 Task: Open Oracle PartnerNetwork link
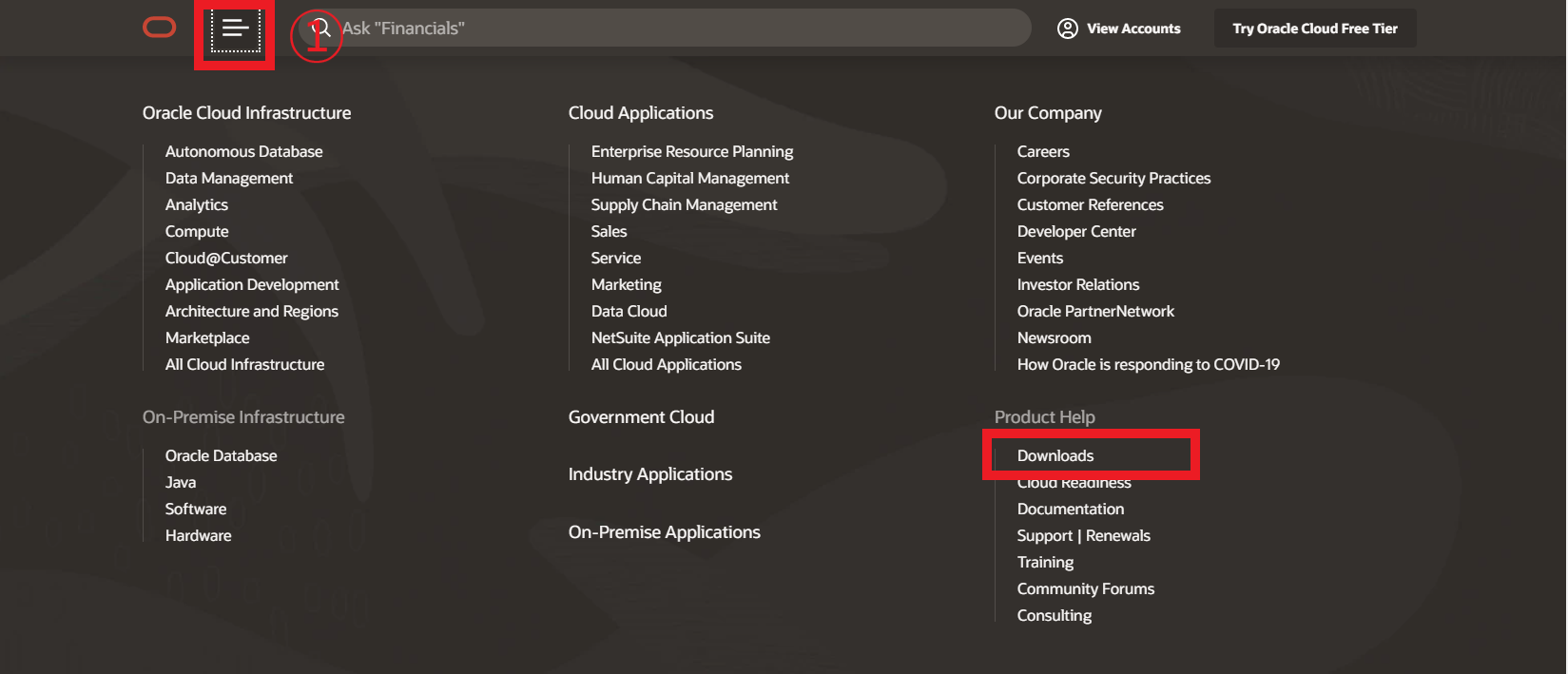(x=1095, y=311)
